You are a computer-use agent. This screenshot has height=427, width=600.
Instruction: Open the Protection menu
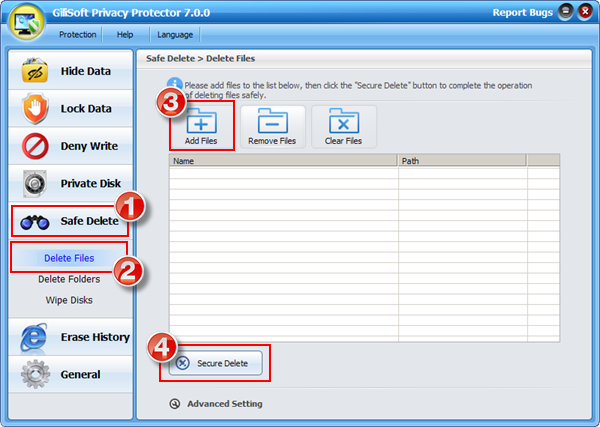77,34
